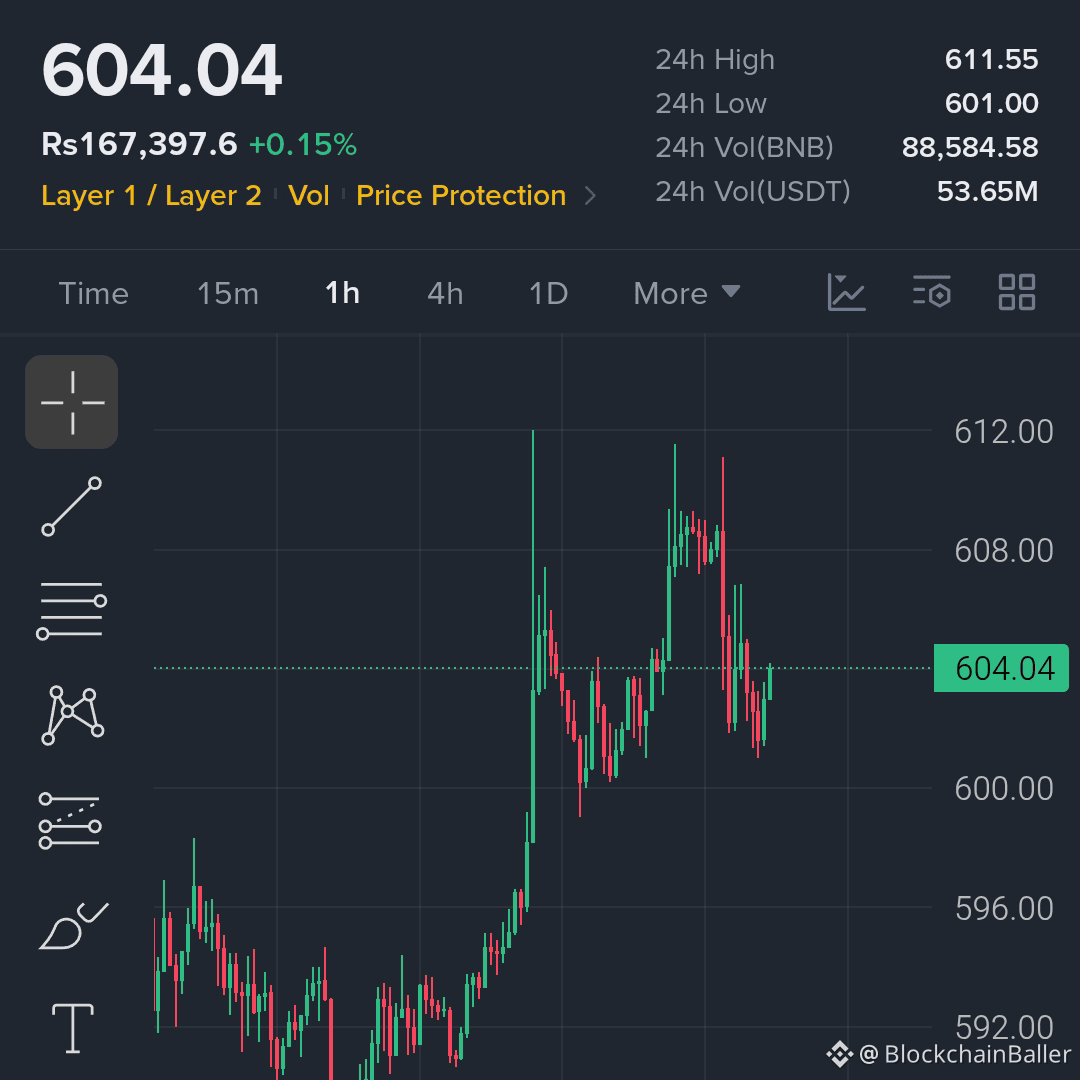Tap the +0.15% change percentage
Screen dimensions: 1080x1080
(303, 145)
